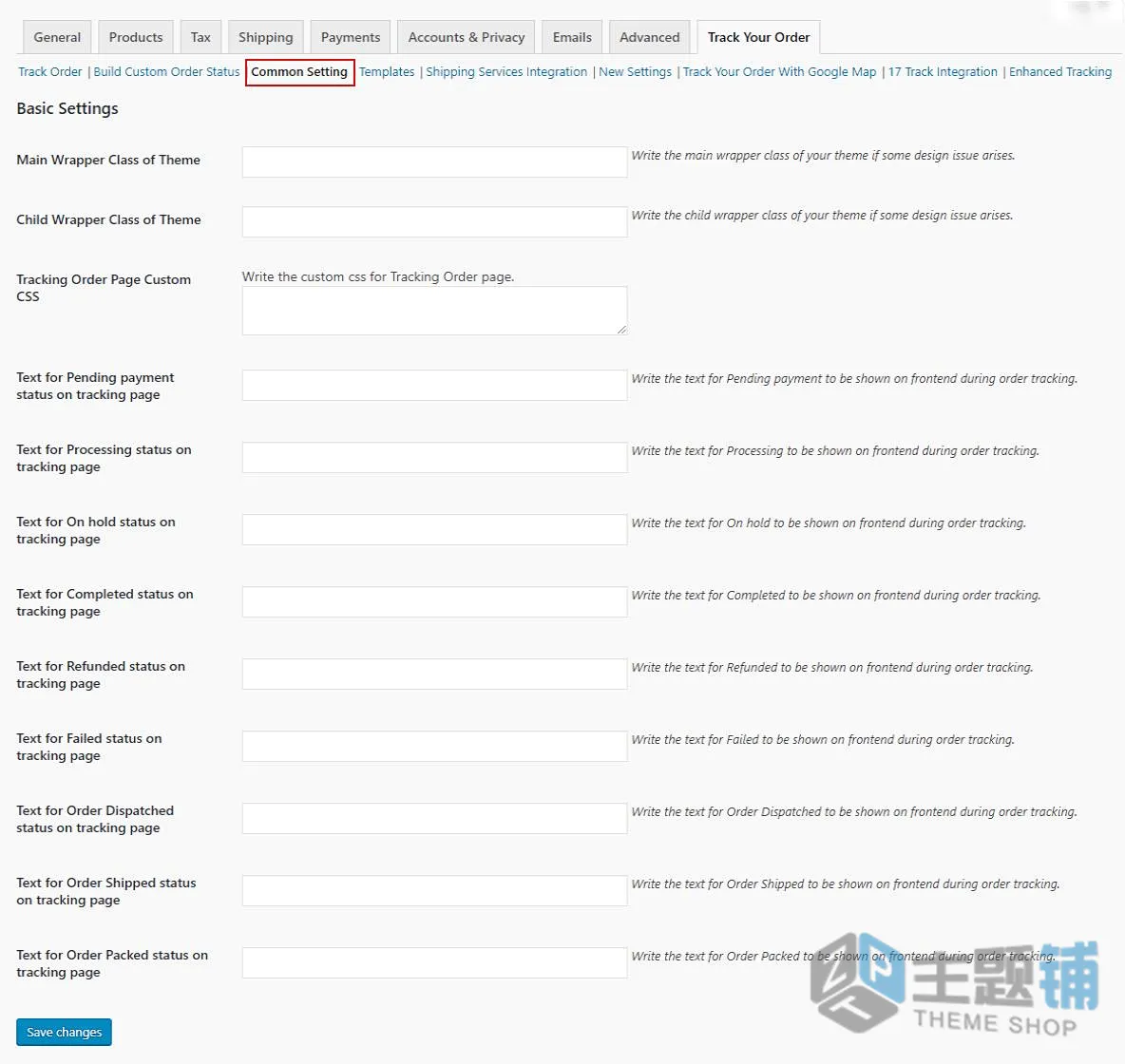Click the Save changes button
1125x1064 pixels.
point(64,1032)
